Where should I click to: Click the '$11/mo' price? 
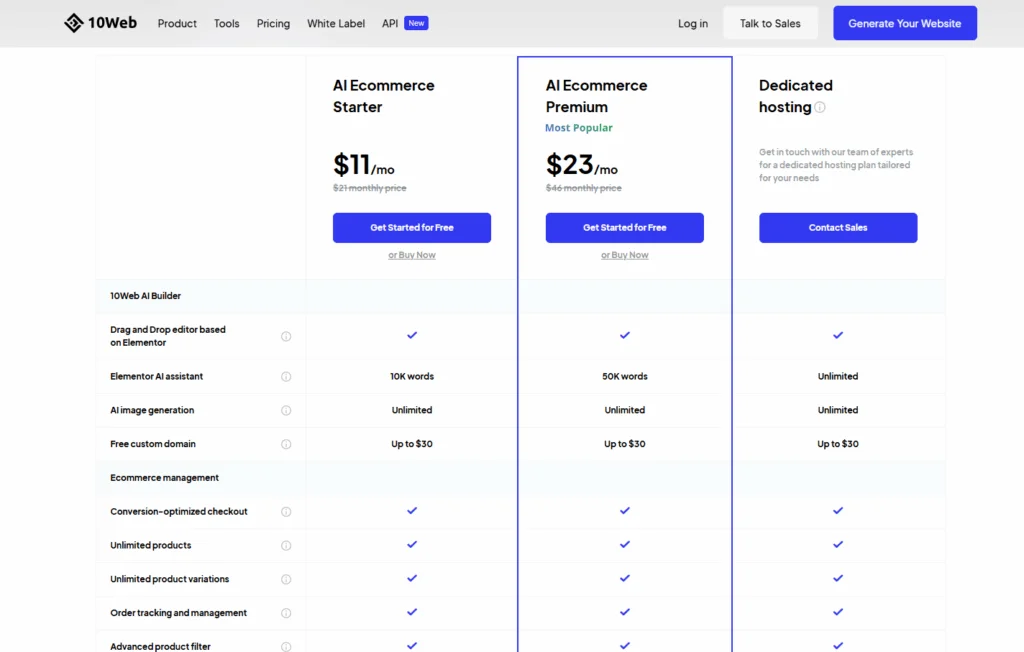pos(364,165)
